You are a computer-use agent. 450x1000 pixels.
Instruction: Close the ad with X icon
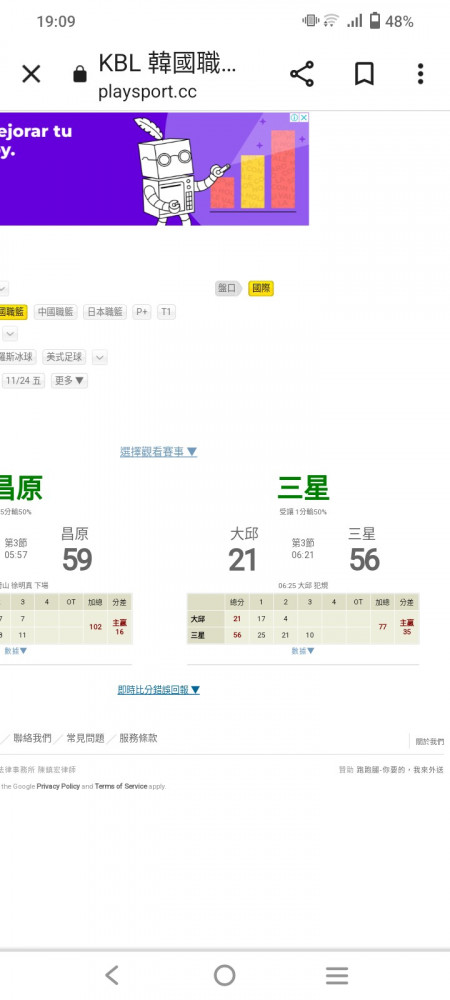(x=304, y=117)
